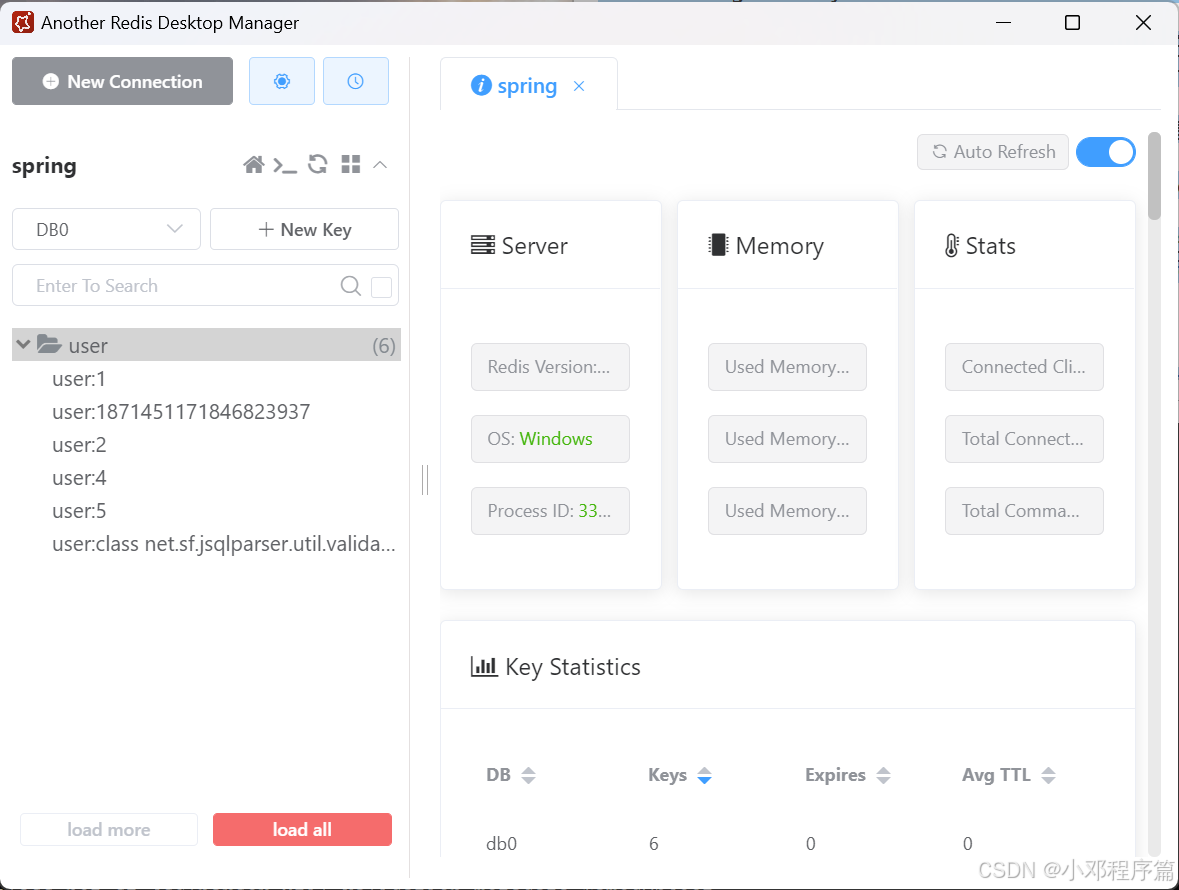
Task: Open the grid menu icon for spring
Action: [350, 164]
